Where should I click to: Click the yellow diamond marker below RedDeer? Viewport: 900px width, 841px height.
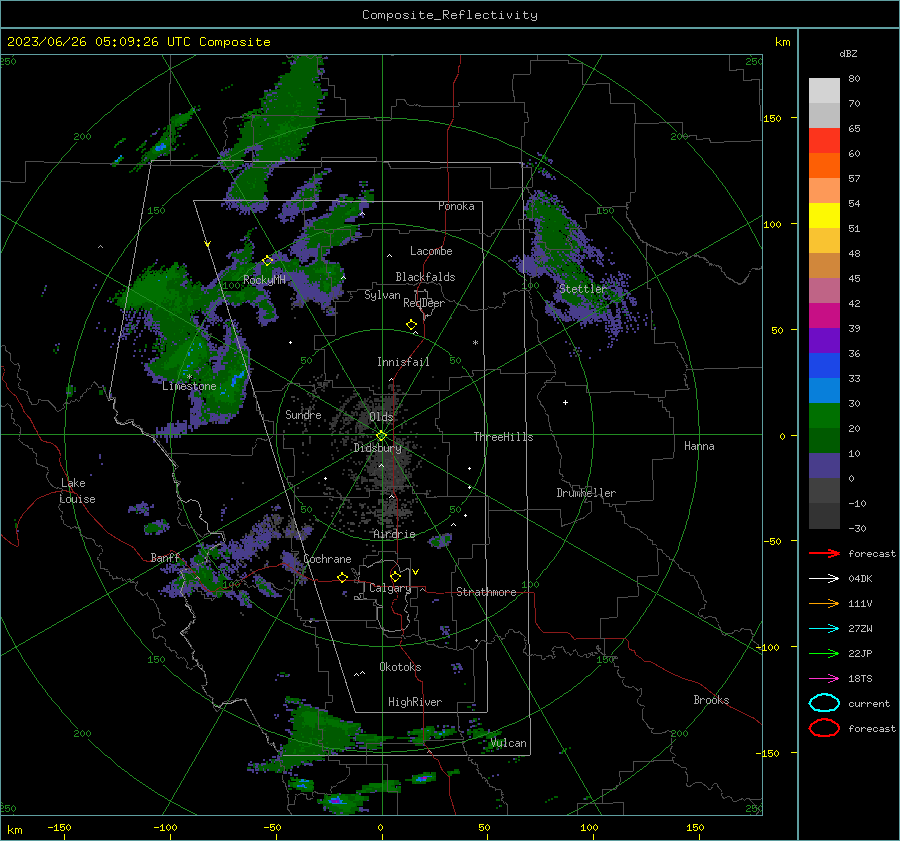(x=411, y=324)
